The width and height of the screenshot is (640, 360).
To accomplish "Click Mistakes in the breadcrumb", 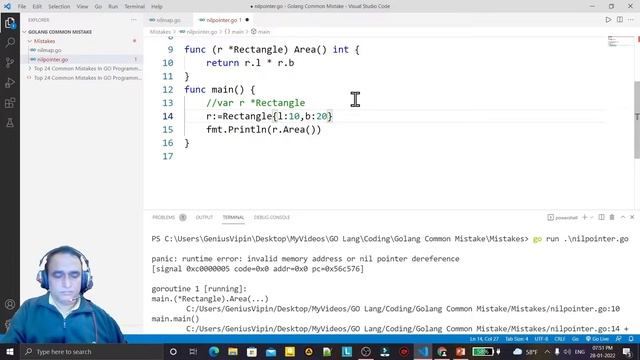I will coord(160,32).
